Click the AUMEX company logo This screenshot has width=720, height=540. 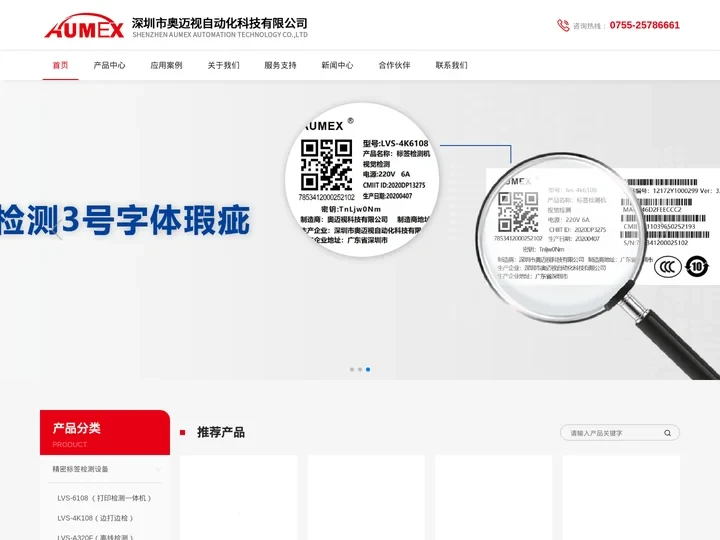point(84,26)
